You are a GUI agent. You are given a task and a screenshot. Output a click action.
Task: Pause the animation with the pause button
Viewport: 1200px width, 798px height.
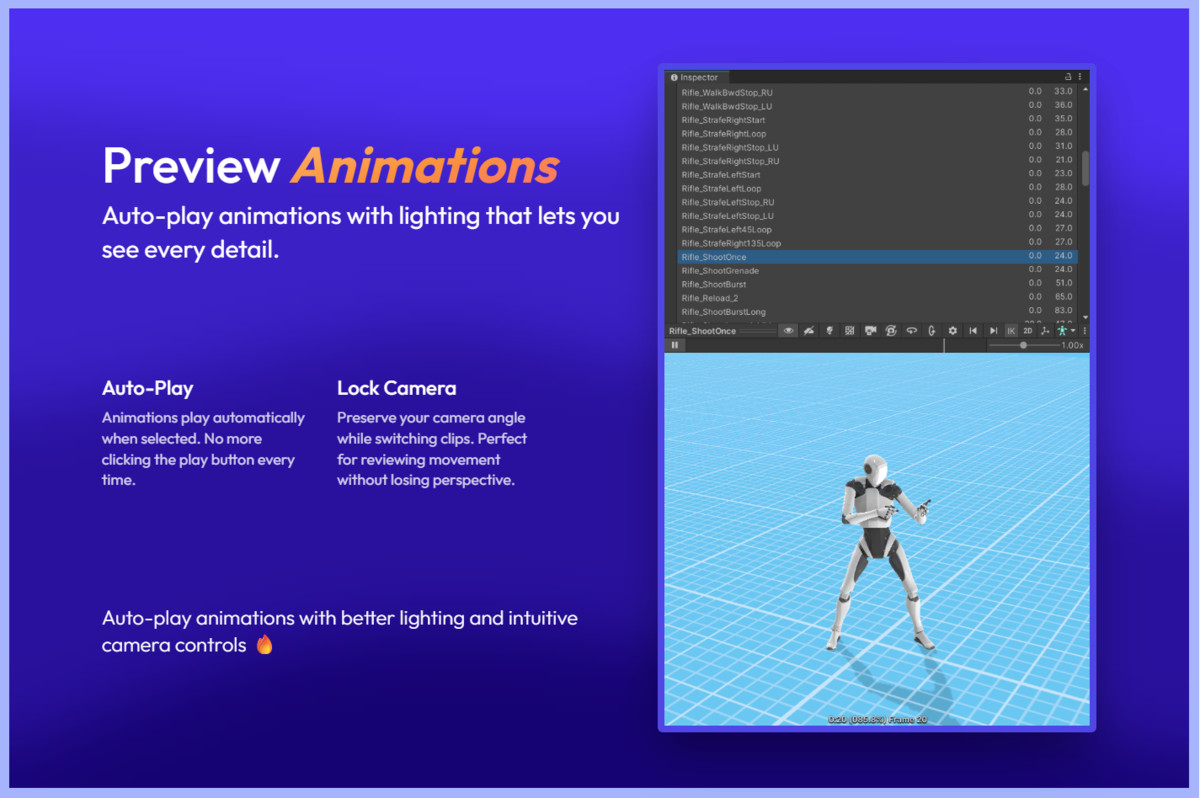pyautogui.click(x=674, y=344)
